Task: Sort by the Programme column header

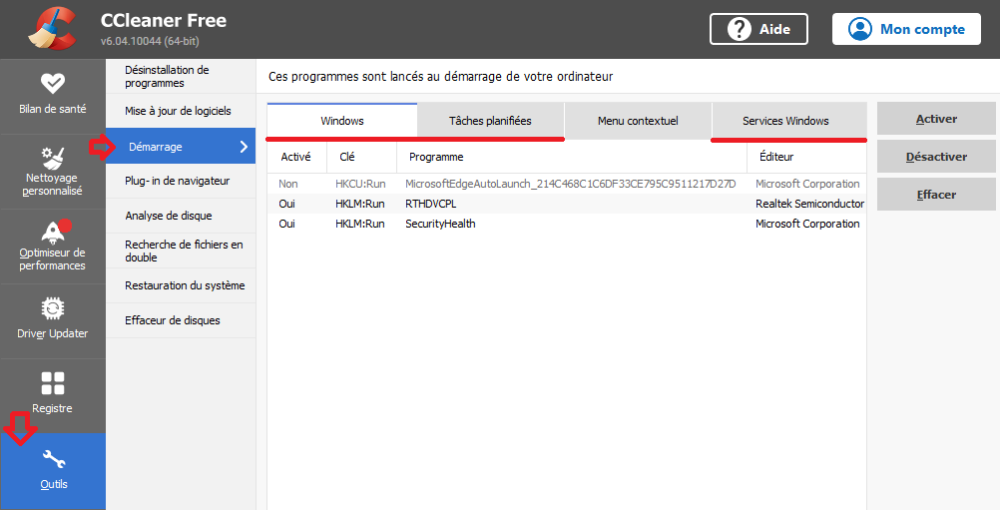Action: pyautogui.click(x=436, y=157)
